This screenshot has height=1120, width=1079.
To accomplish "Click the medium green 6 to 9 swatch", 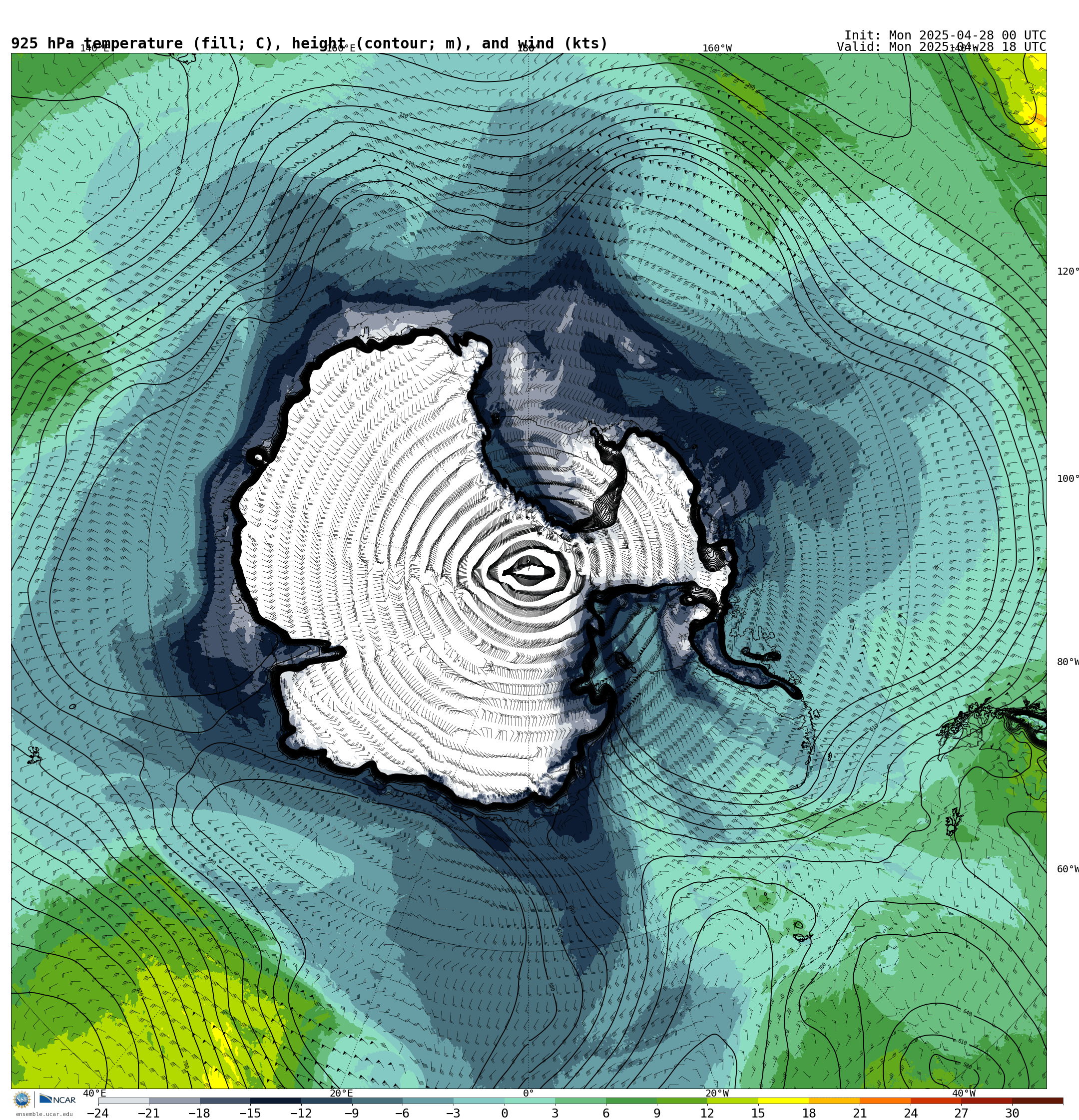I will pos(631,1101).
